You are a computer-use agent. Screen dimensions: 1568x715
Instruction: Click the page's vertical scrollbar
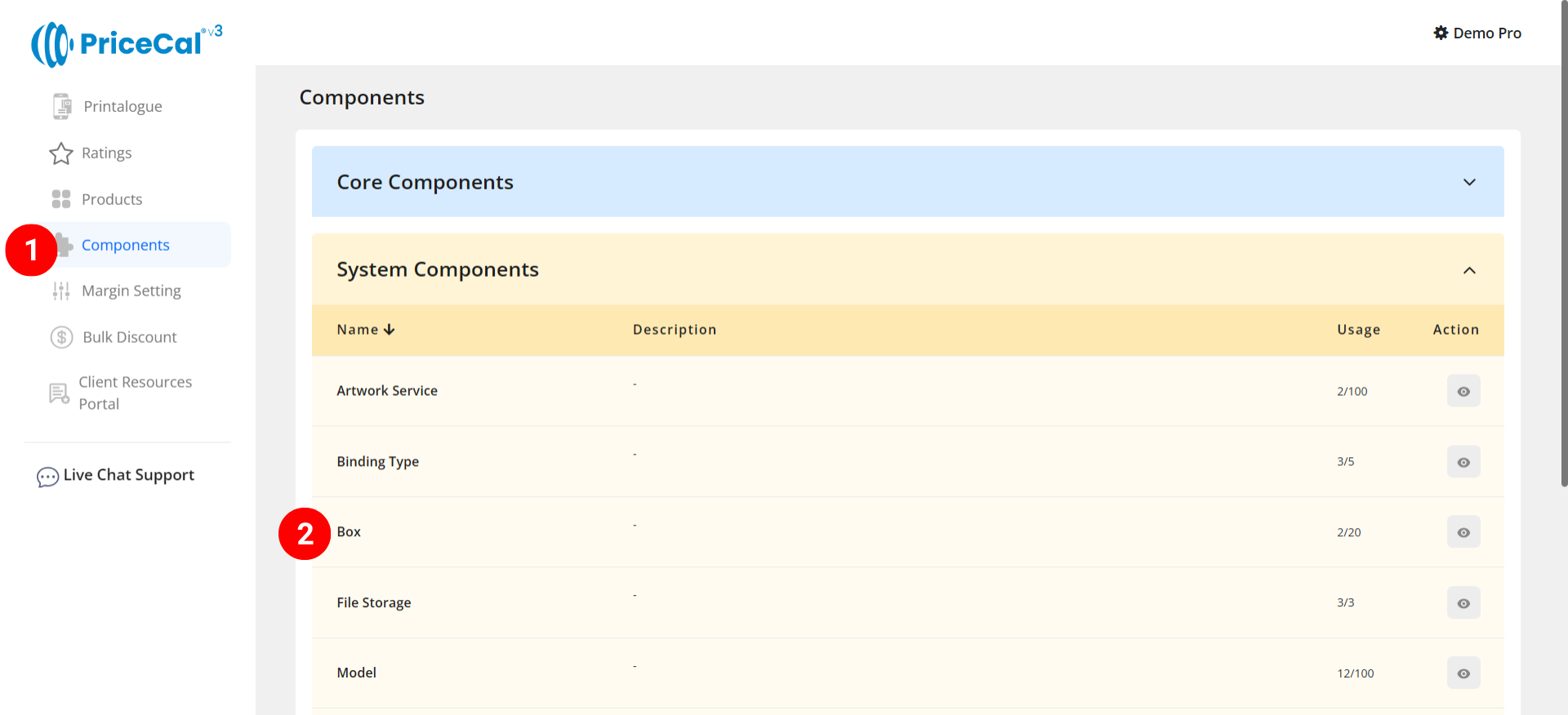tap(1563, 245)
